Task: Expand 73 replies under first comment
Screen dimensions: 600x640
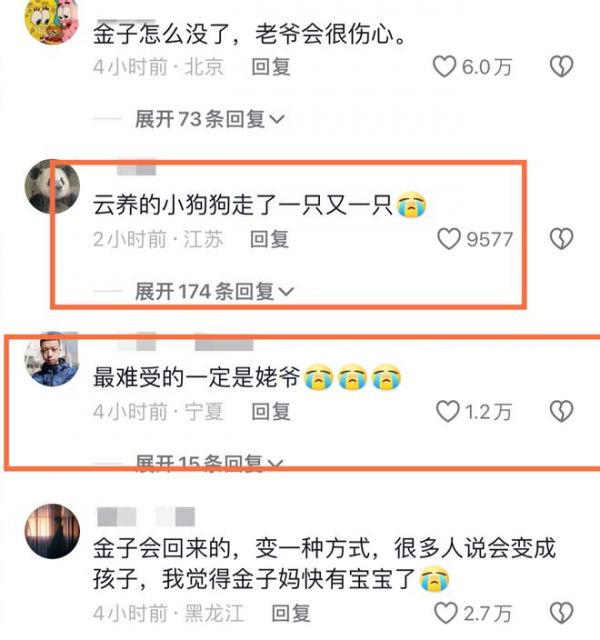Action: tap(210, 119)
